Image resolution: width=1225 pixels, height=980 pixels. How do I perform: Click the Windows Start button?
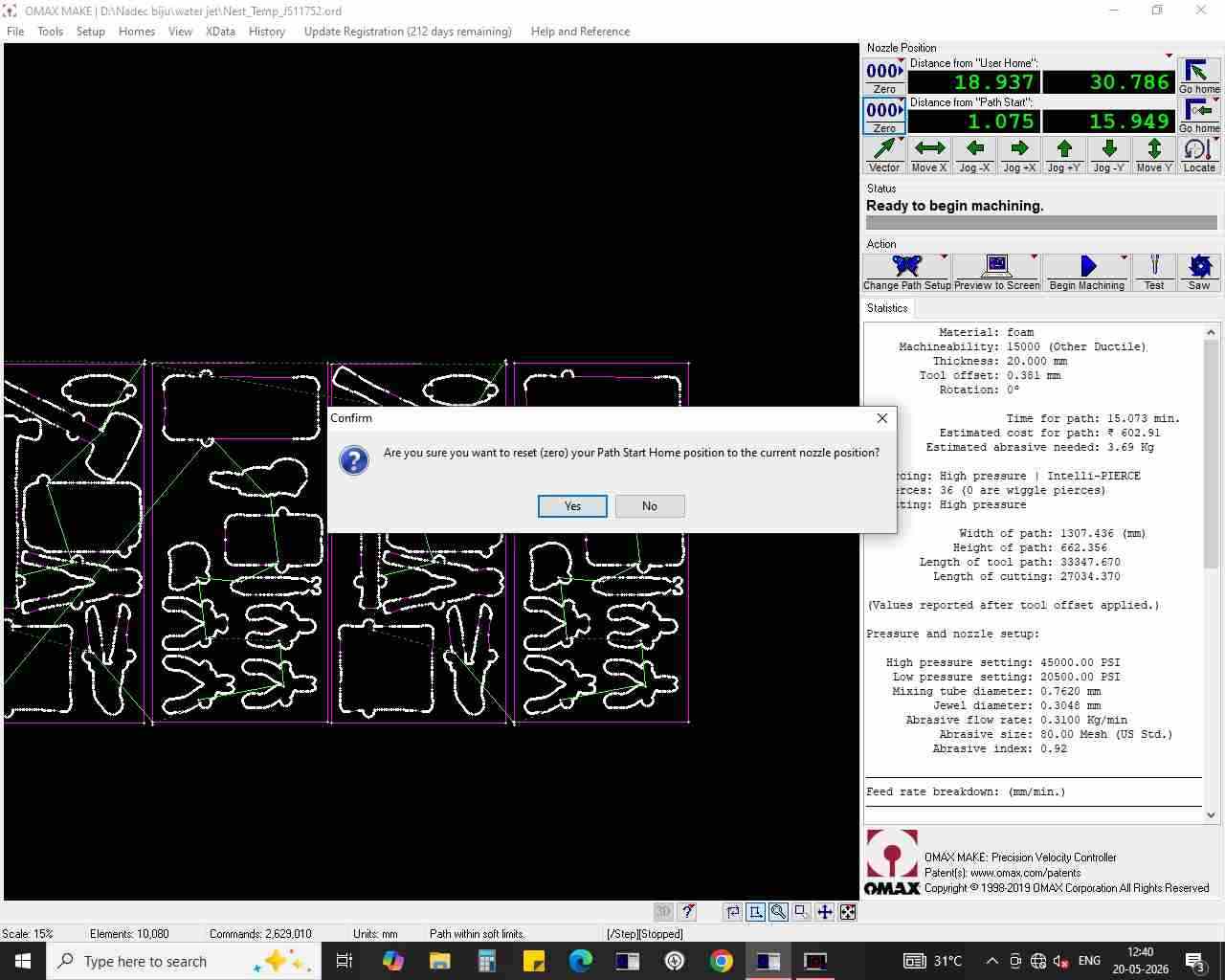(x=23, y=961)
